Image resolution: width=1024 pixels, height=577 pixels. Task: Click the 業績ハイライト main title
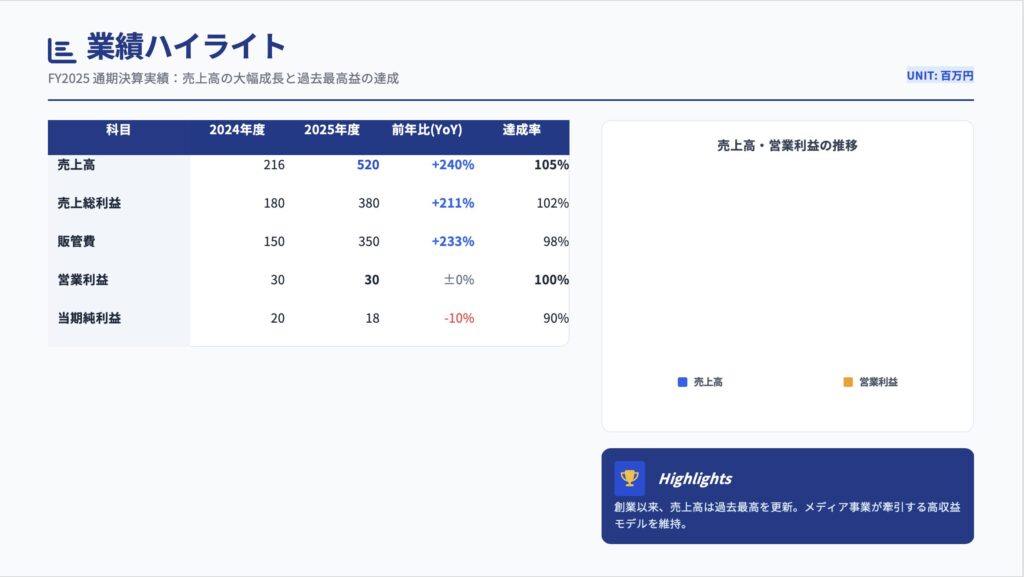(x=187, y=46)
